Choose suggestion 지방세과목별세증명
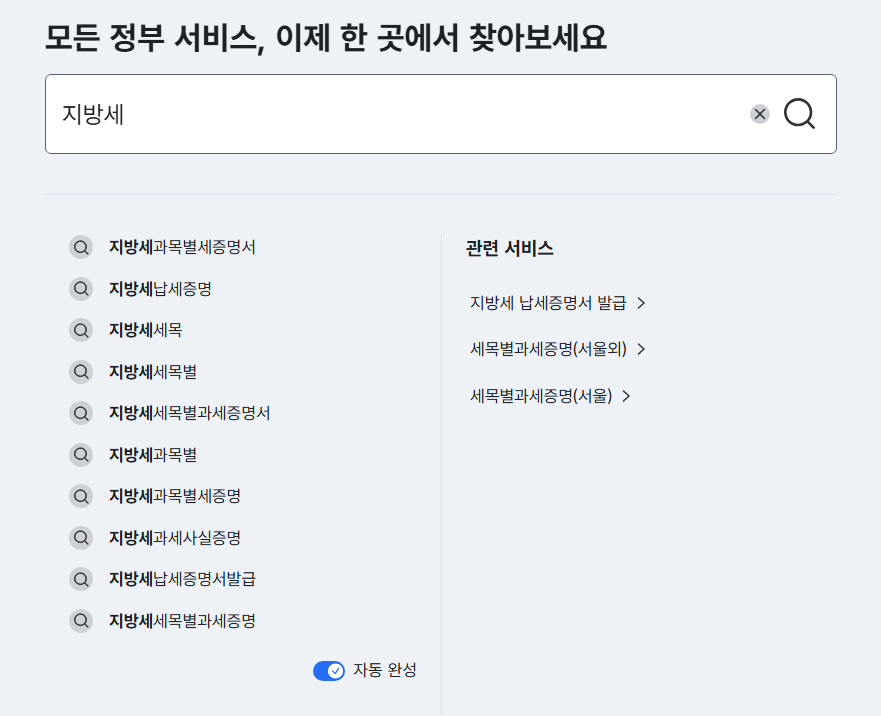The image size is (881, 716). 175,496
